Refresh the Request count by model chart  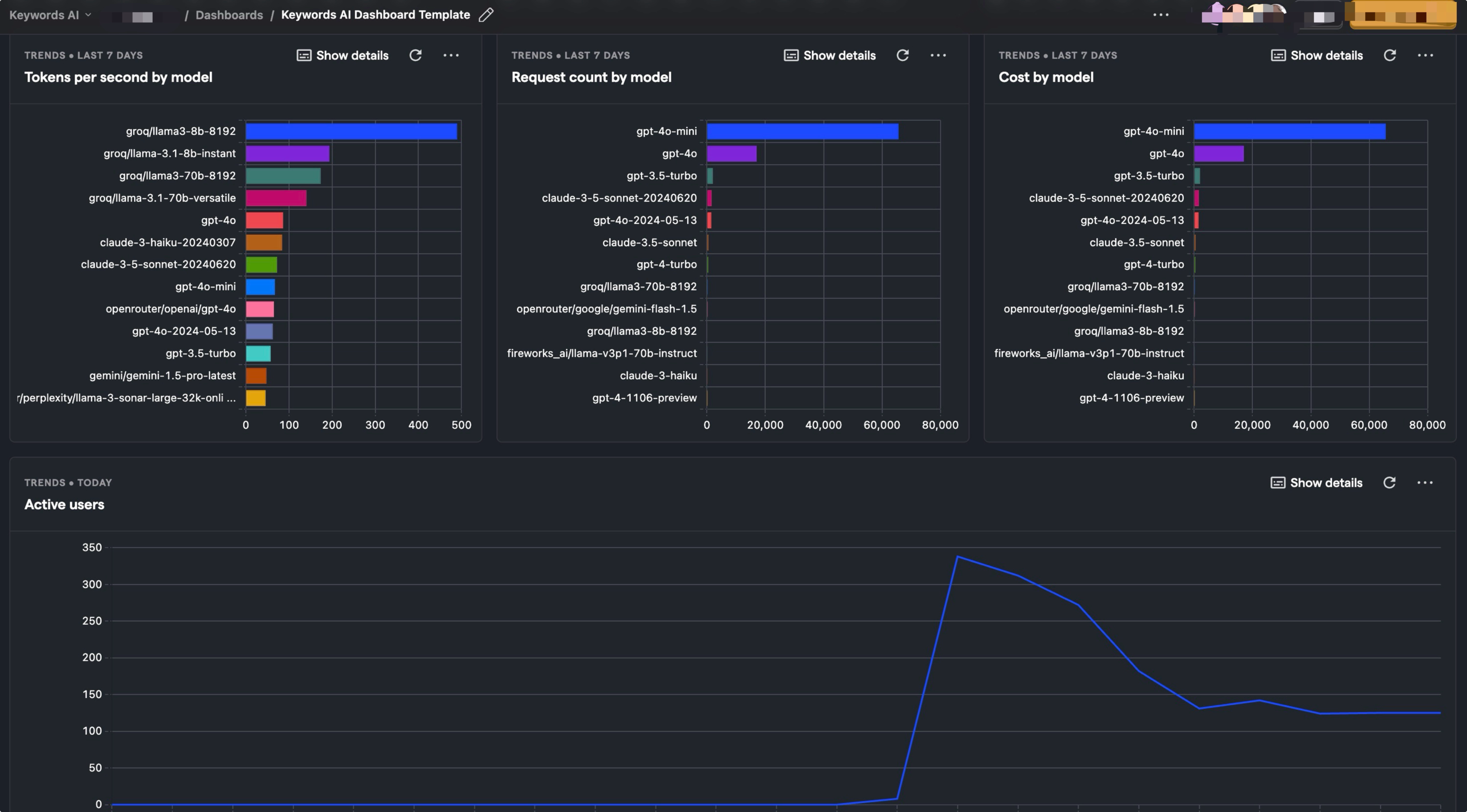[902, 55]
